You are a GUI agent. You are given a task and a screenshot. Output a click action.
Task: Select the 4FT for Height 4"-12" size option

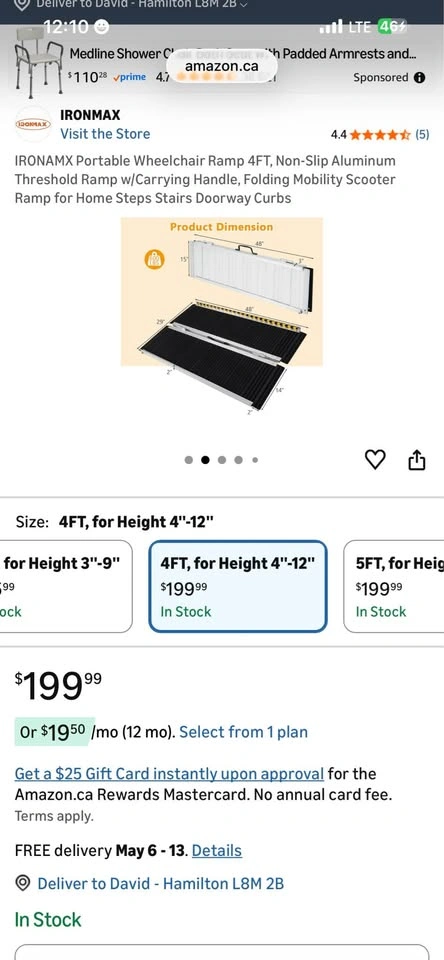pos(238,587)
